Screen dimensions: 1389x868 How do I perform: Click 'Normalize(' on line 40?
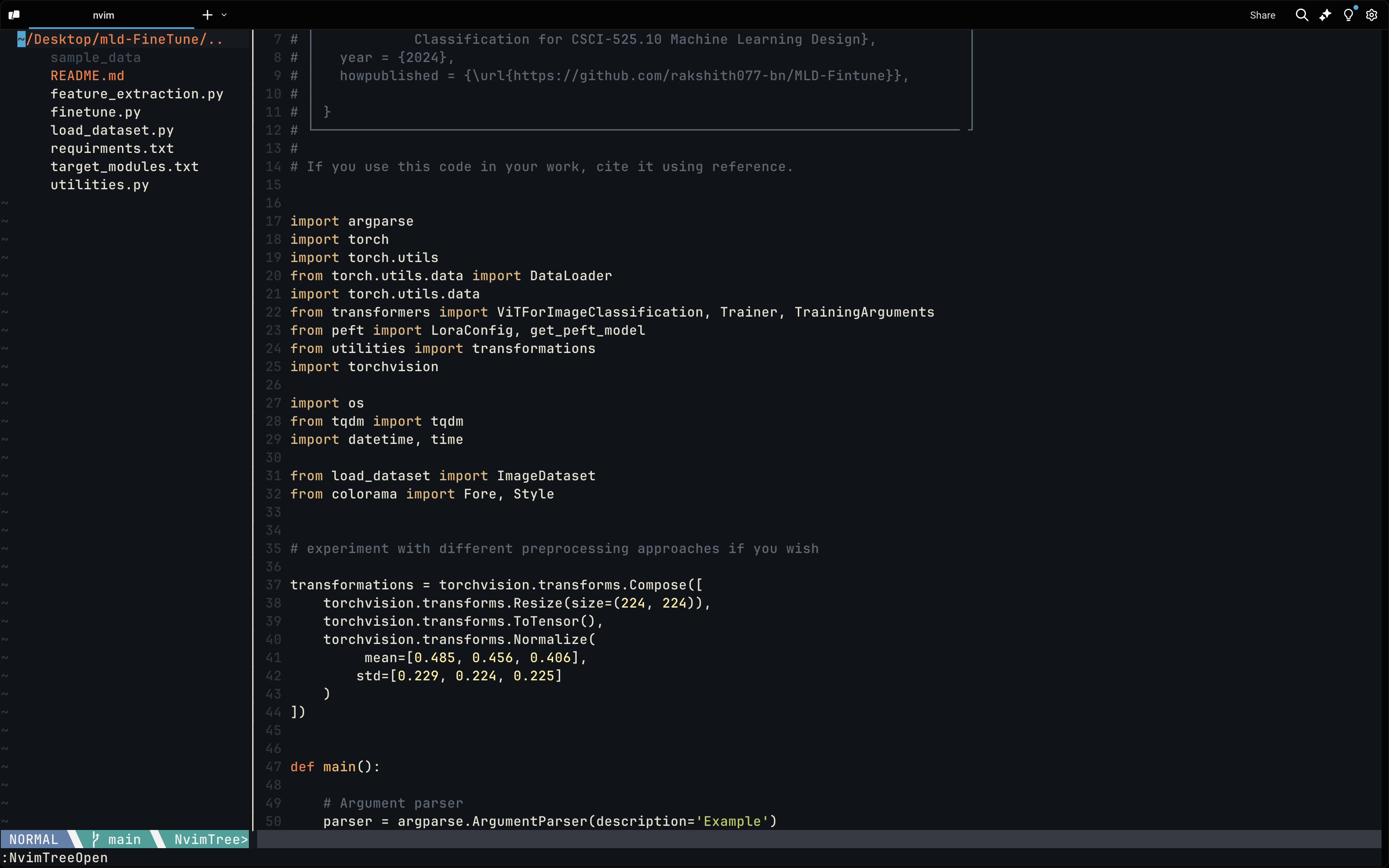click(554, 639)
